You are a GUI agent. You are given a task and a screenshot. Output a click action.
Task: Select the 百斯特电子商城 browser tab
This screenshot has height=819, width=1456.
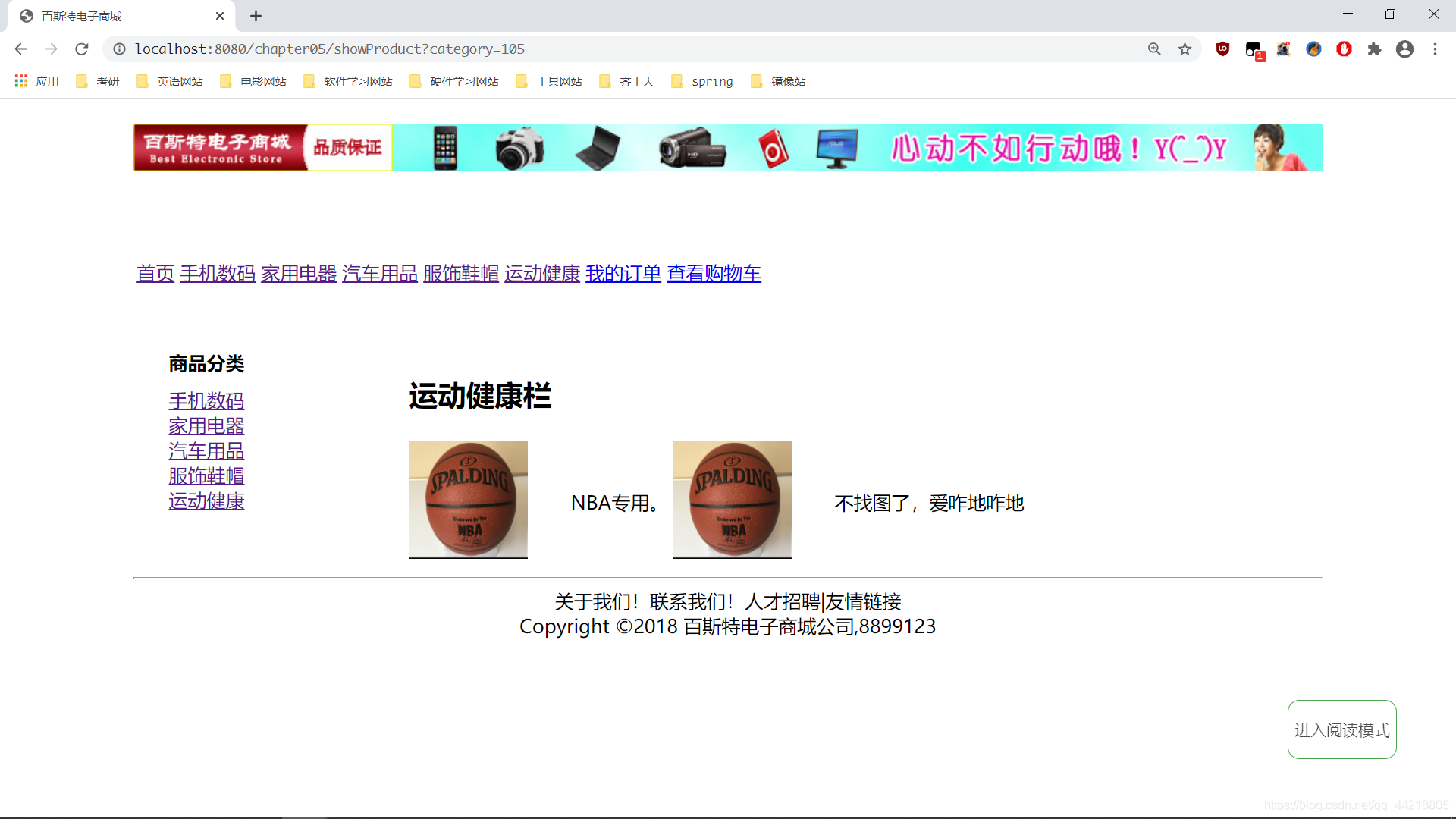click(121, 16)
